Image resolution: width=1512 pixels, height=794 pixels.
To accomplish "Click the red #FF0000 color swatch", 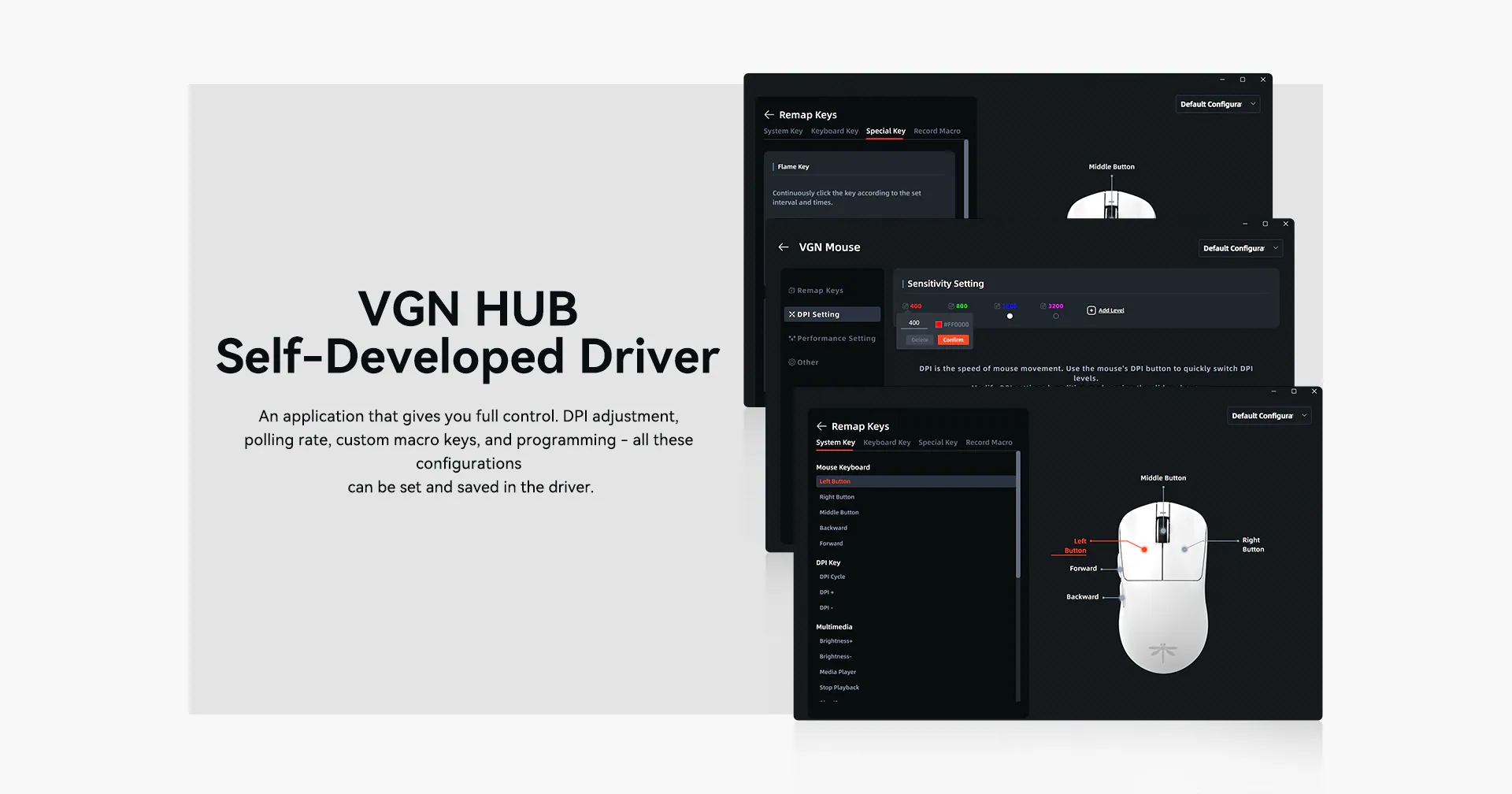I will 939,325.
